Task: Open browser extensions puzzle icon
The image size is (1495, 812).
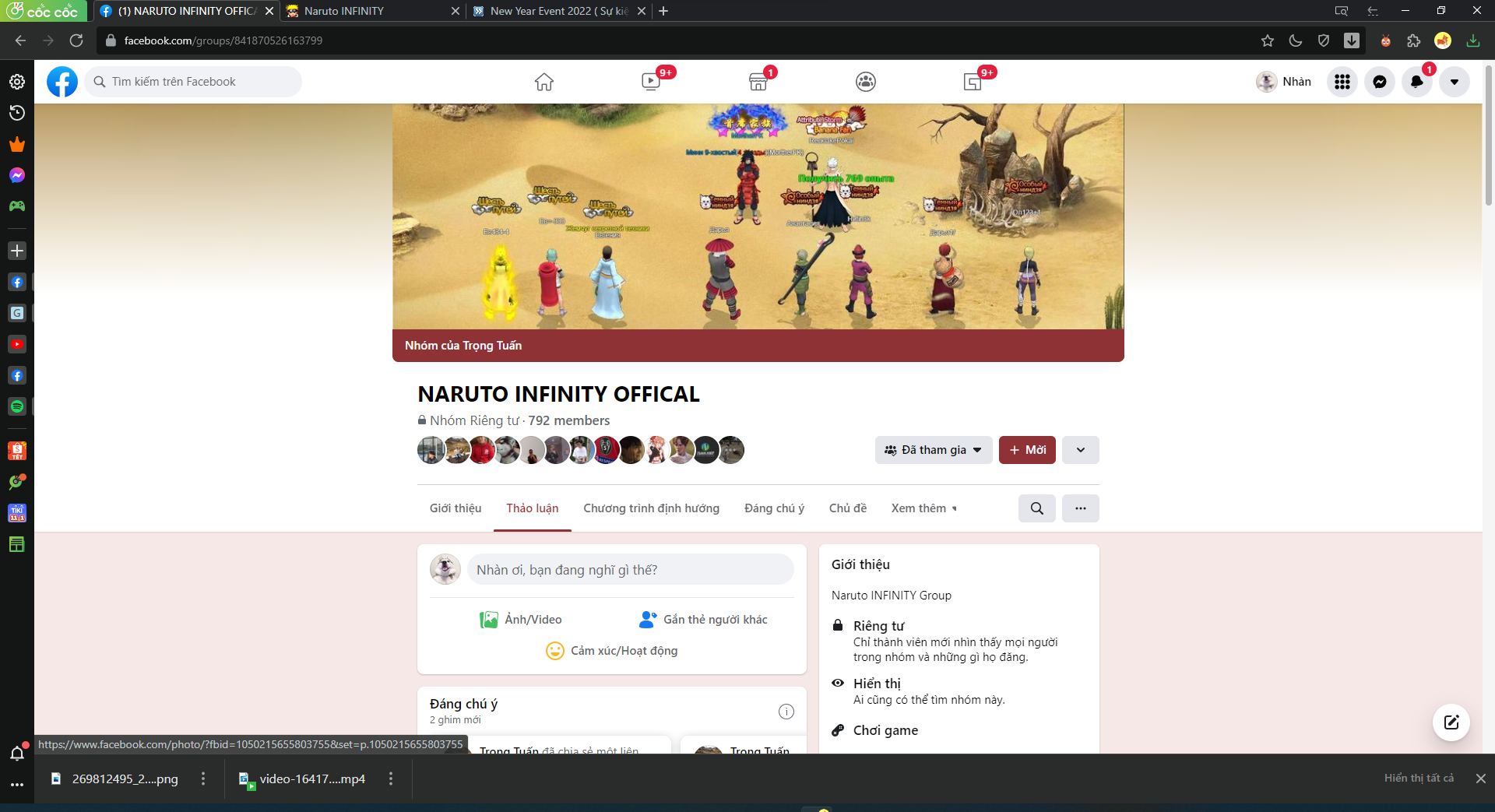Action: pos(1414,40)
